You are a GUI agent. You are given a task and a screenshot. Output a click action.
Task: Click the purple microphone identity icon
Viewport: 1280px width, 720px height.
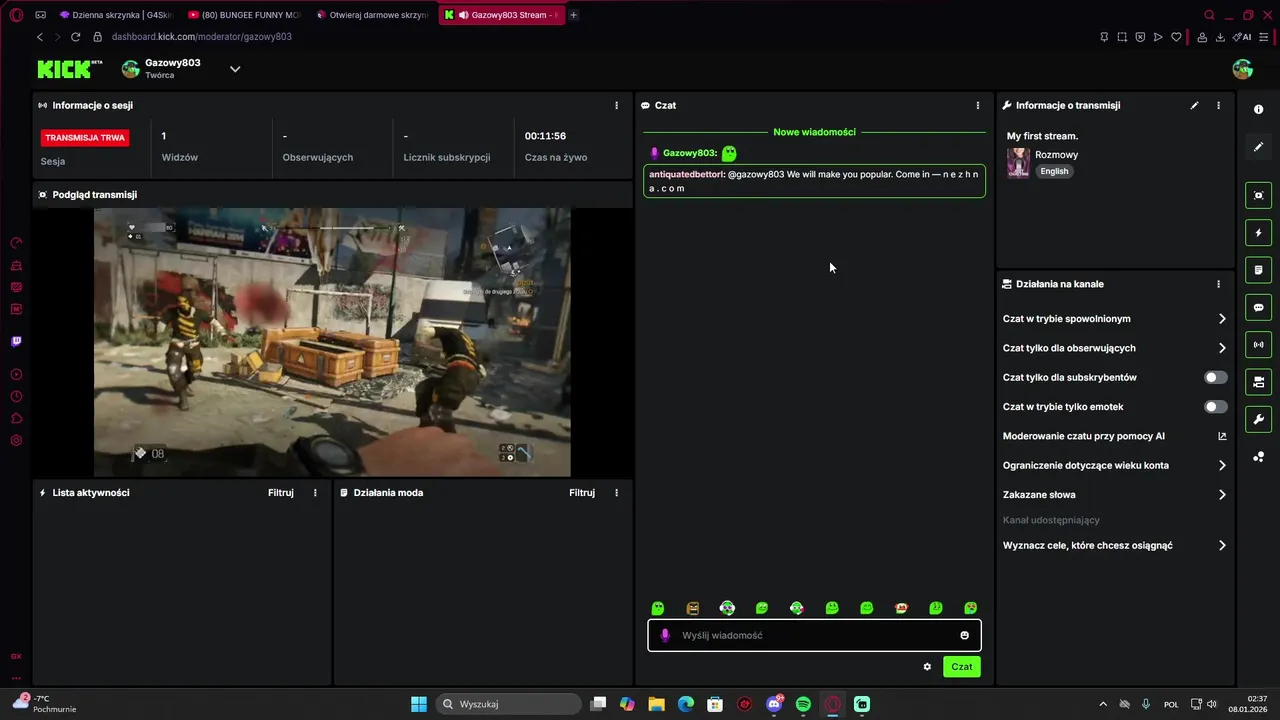665,635
